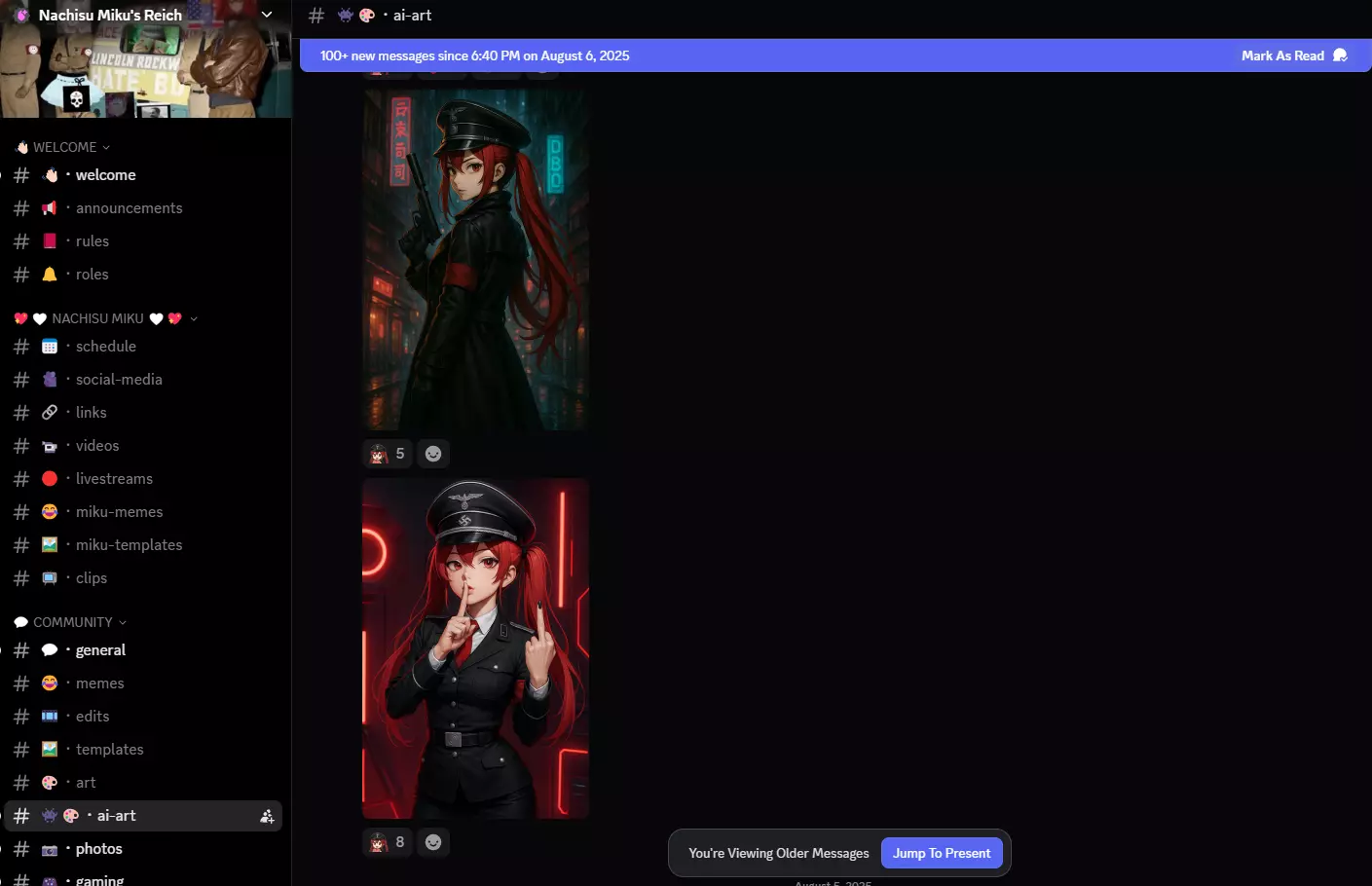Open the announcements channel
Viewport: 1372px width, 886px height.
[x=143, y=208]
